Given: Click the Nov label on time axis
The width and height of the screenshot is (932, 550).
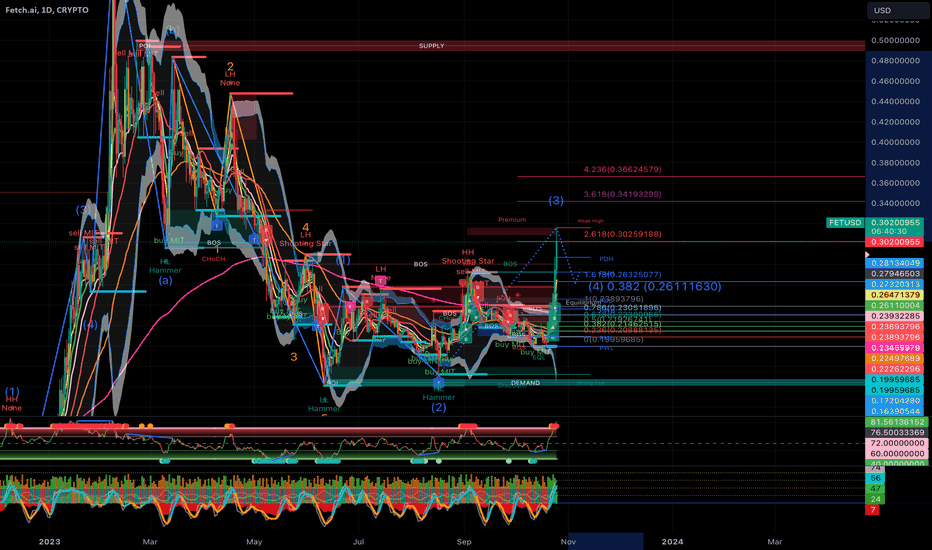Looking at the screenshot, I should [568, 542].
